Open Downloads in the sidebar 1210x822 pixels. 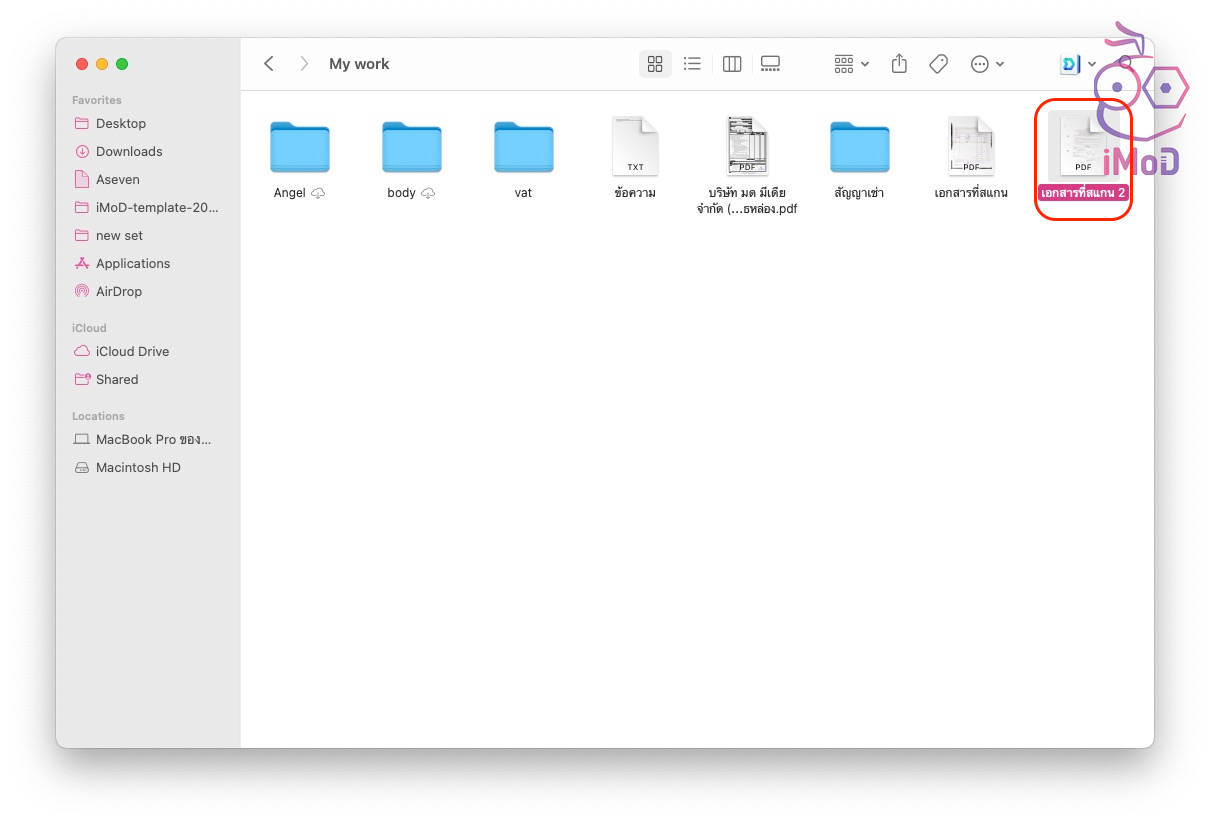(x=128, y=152)
